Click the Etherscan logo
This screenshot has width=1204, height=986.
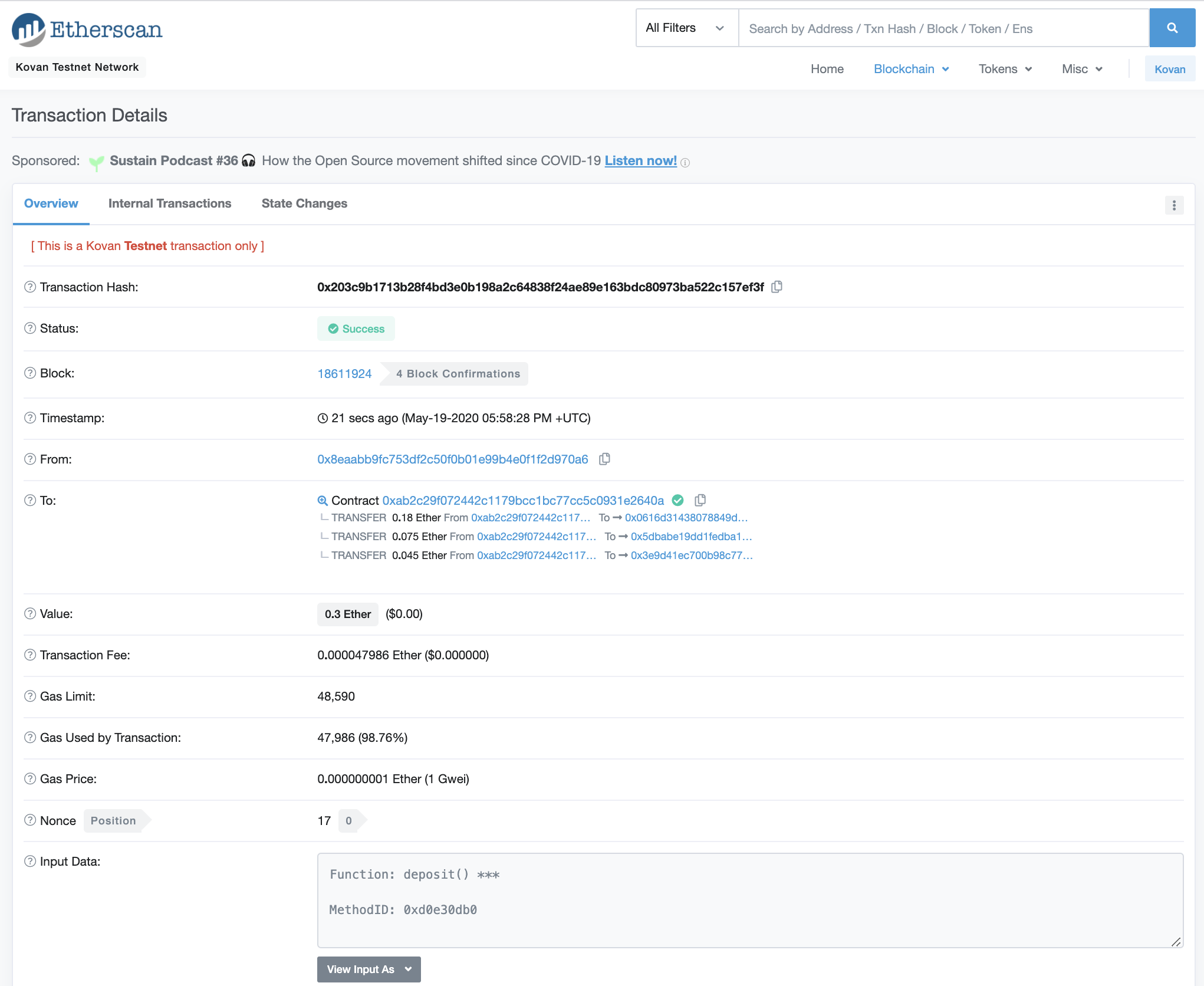87,29
